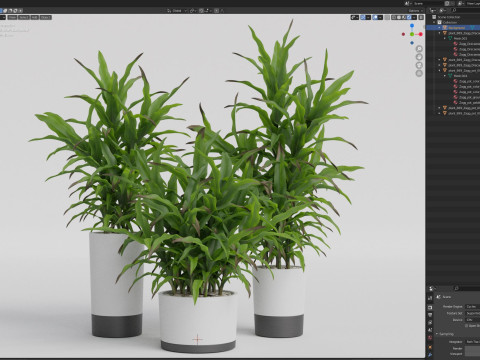480x360 pixels.
Task: Click the blue Z axis gizmo ball
Action: (x=412, y=25)
